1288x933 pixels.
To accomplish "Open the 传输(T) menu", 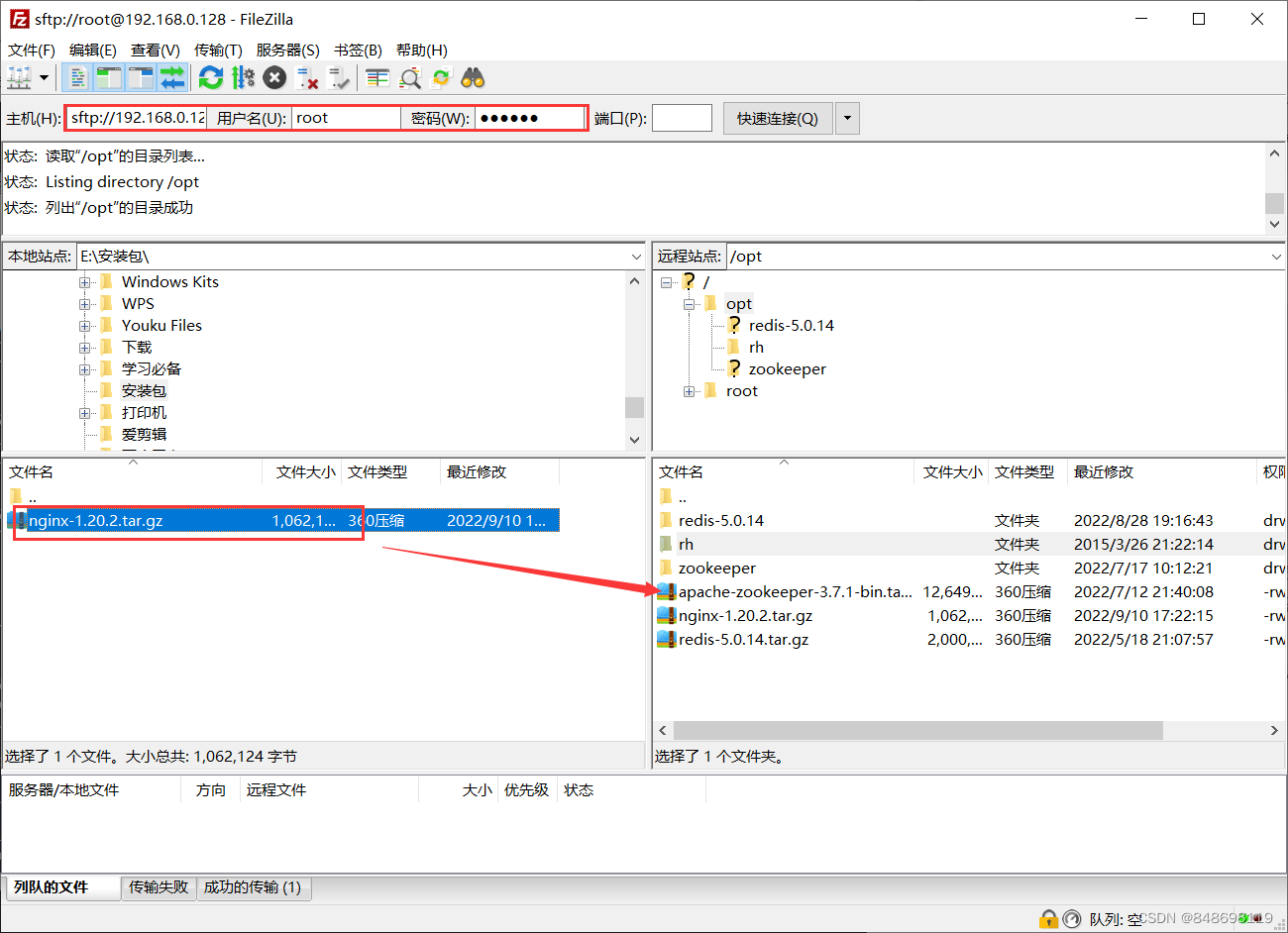I will point(218,50).
